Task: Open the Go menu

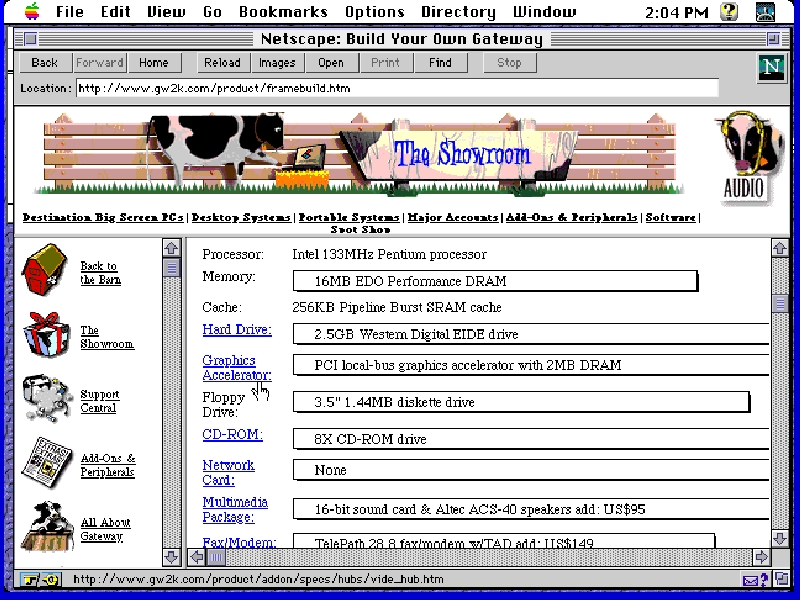Action: click(x=212, y=11)
